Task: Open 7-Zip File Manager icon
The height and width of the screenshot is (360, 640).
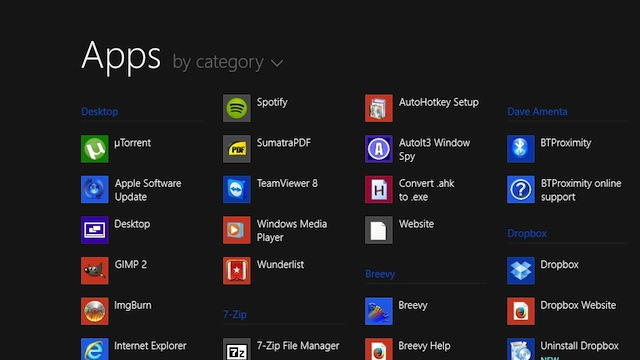Action: tap(237, 349)
